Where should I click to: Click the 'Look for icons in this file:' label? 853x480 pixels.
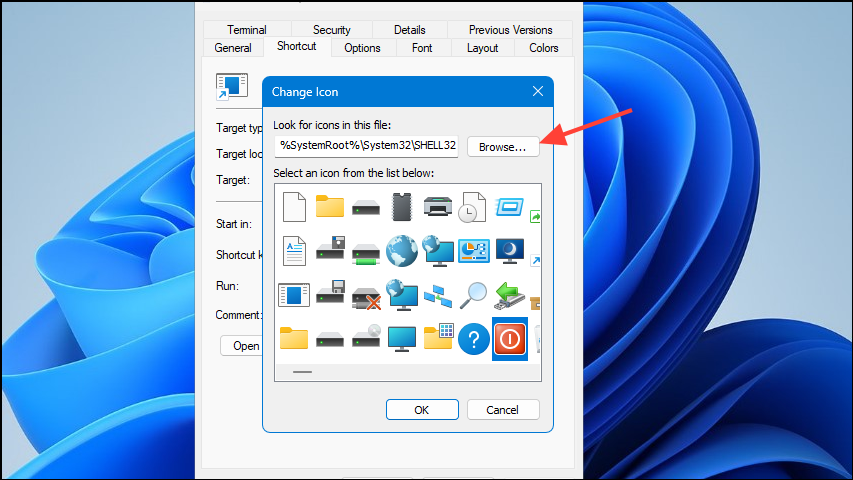click(332, 125)
